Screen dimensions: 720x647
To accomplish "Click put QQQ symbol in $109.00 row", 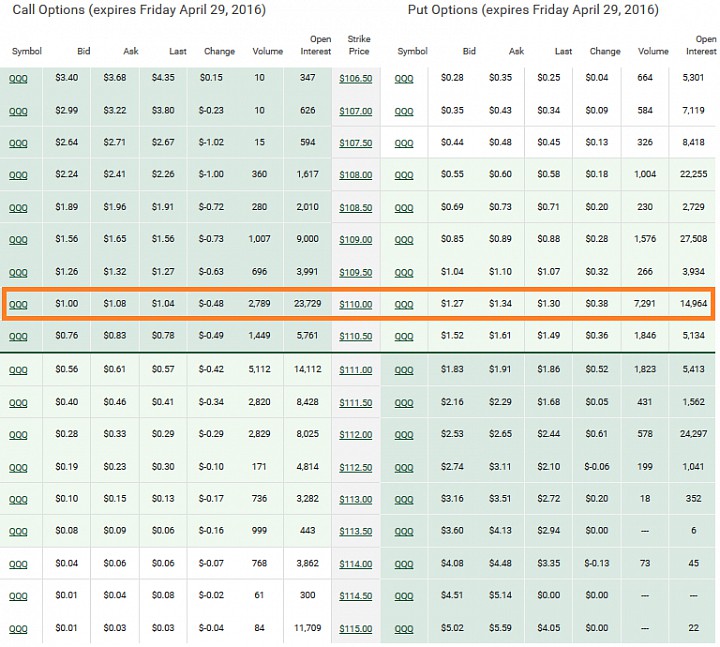I will pyautogui.click(x=404, y=240).
